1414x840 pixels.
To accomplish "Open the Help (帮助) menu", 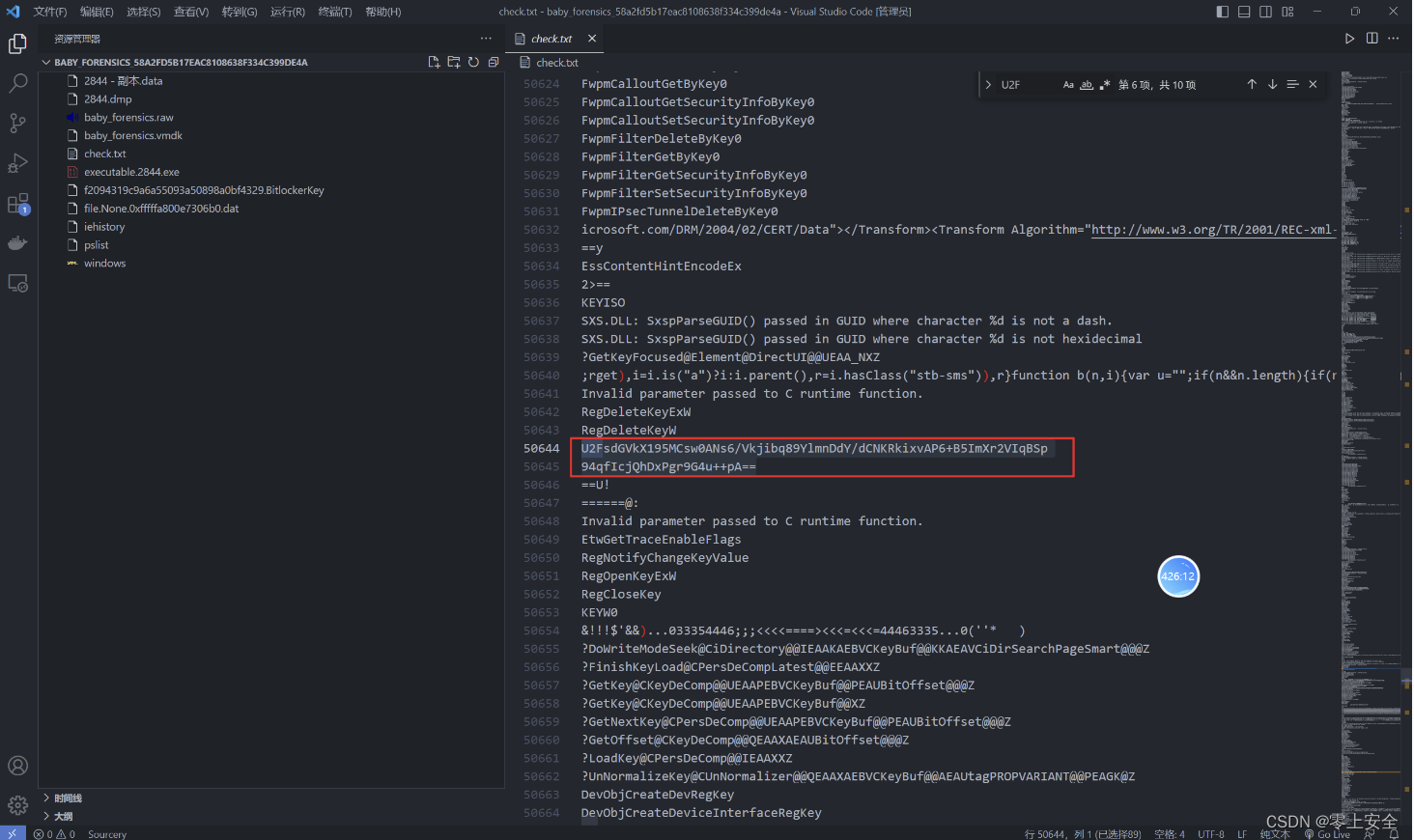I will pyautogui.click(x=383, y=12).
